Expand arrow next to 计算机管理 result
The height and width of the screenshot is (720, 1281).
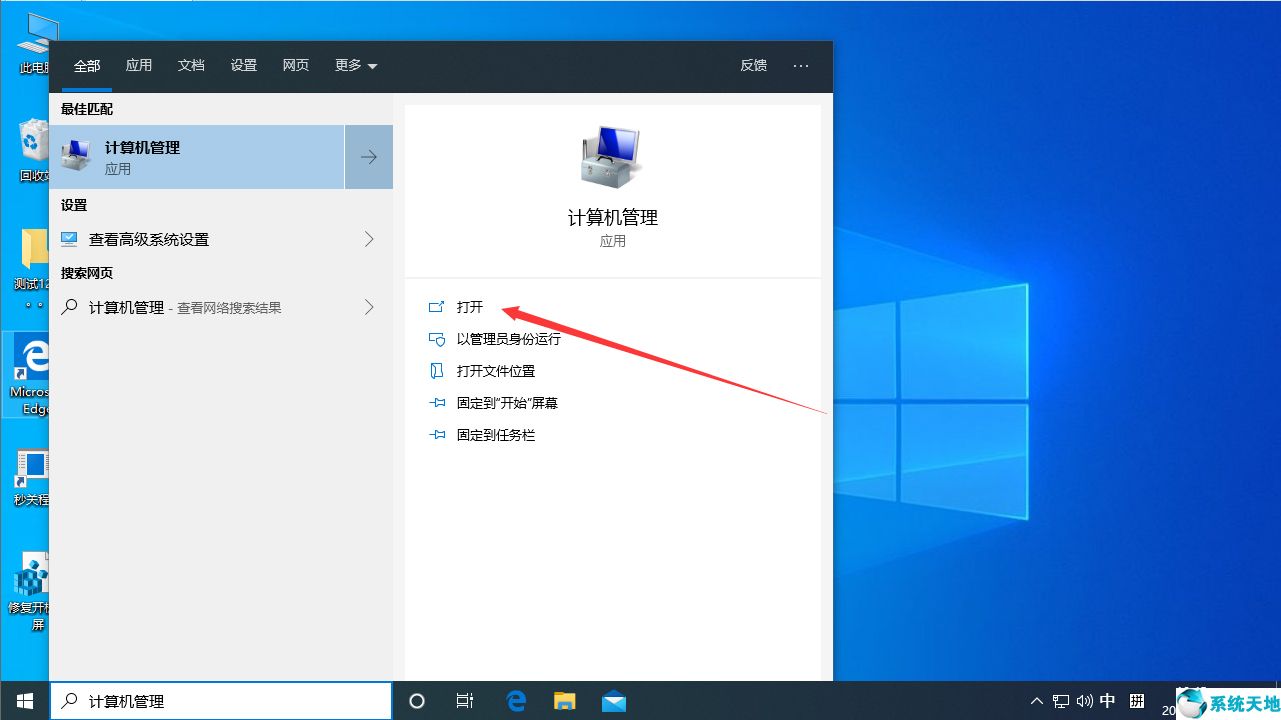point(369,157)
